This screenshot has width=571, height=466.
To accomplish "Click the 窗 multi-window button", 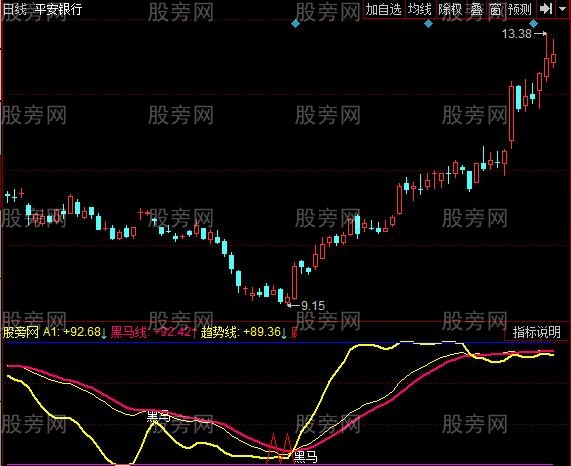I will [495, 9].
